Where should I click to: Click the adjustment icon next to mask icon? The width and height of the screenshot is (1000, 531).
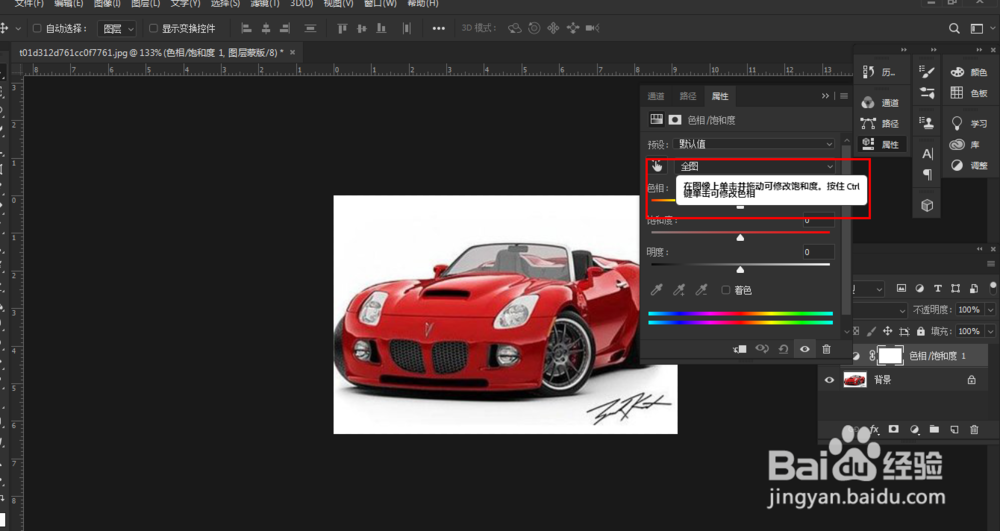tap(656, 119)
